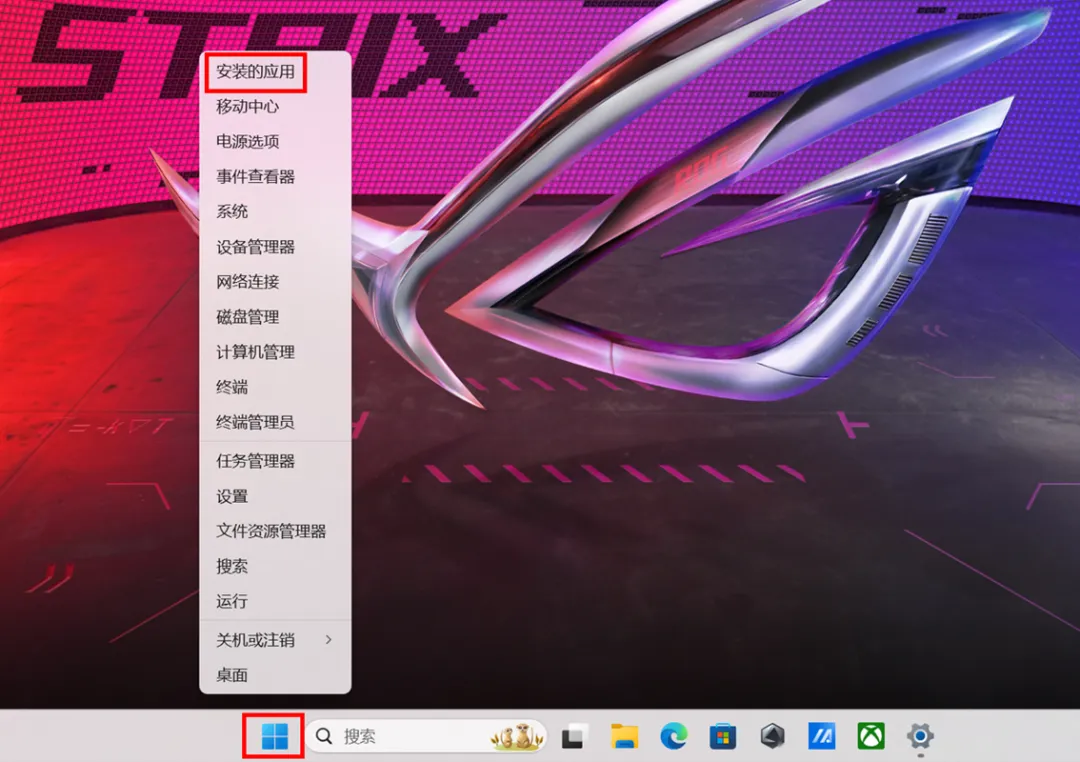1080x762 pixels.
Task: Open 文件资源管理器 menu entry
Action: [275, 531]
